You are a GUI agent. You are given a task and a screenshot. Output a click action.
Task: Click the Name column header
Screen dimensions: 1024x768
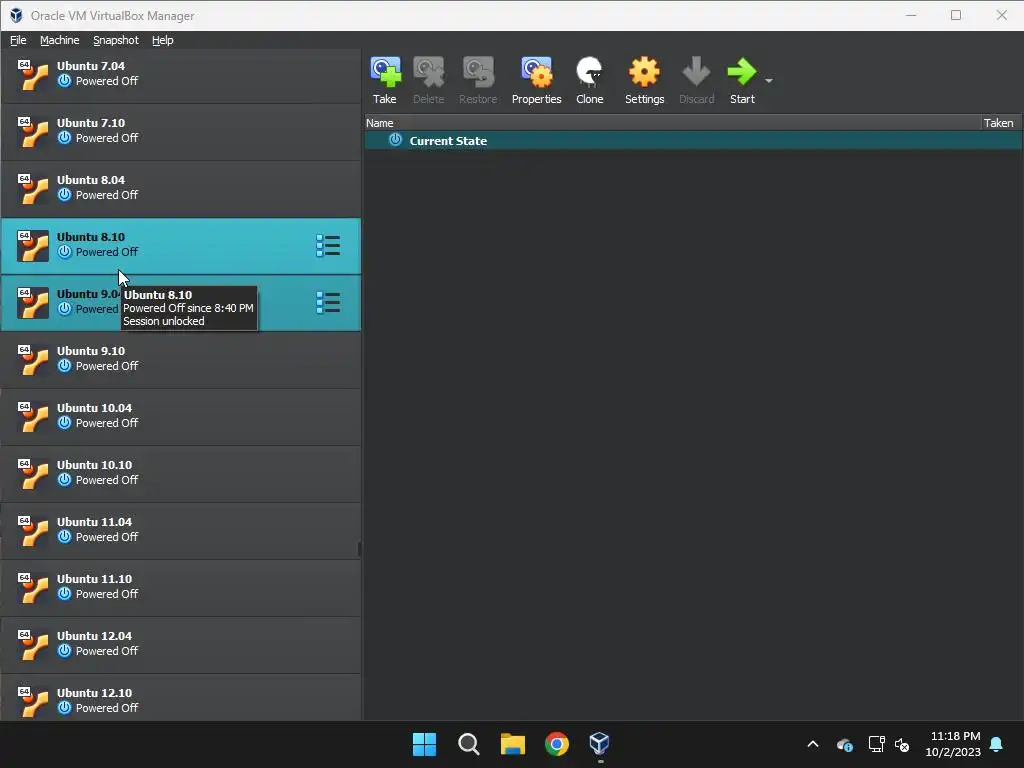pos(673,123)
